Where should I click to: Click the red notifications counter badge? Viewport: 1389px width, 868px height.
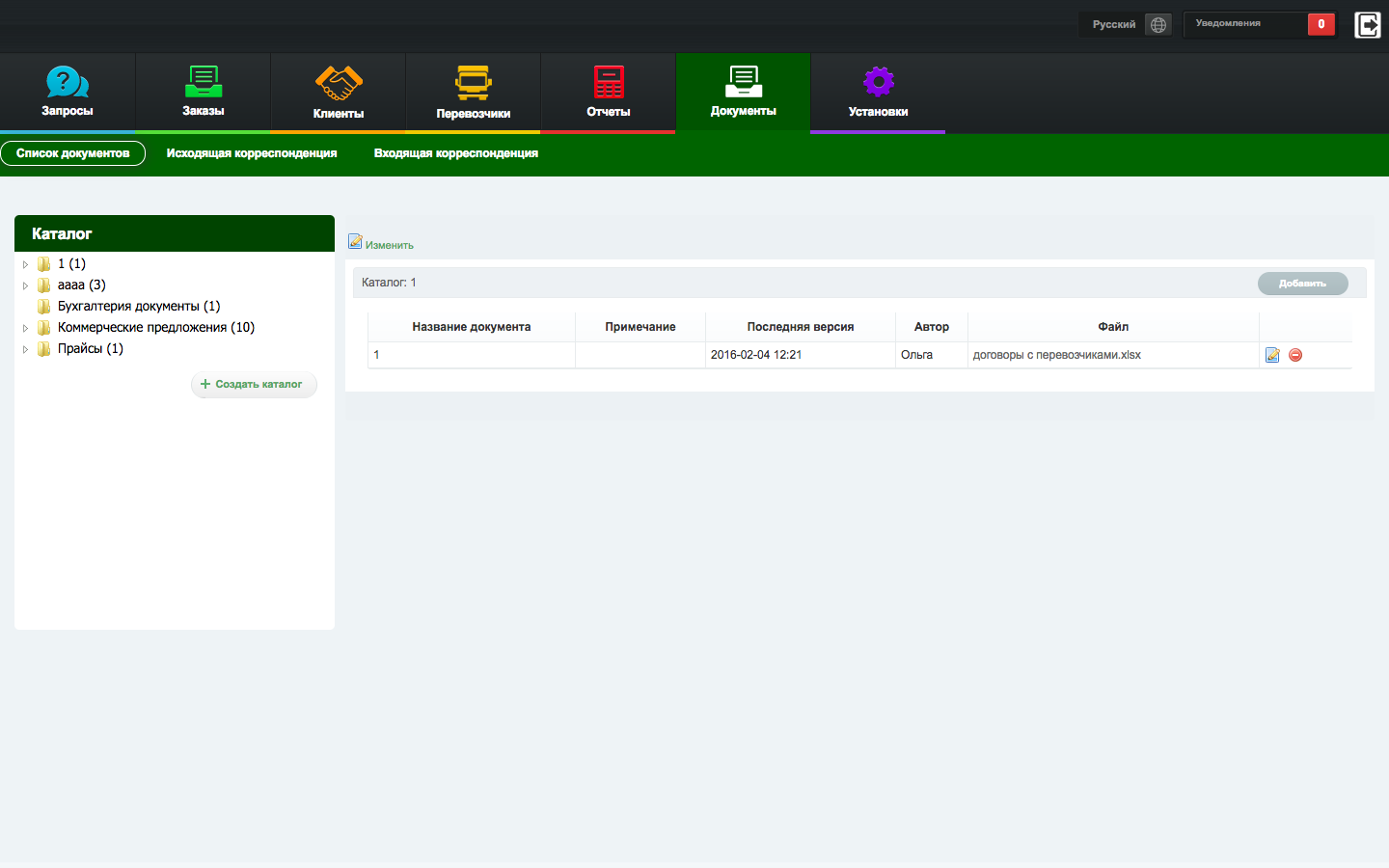pyautogui.click(x=1321, y=24)
